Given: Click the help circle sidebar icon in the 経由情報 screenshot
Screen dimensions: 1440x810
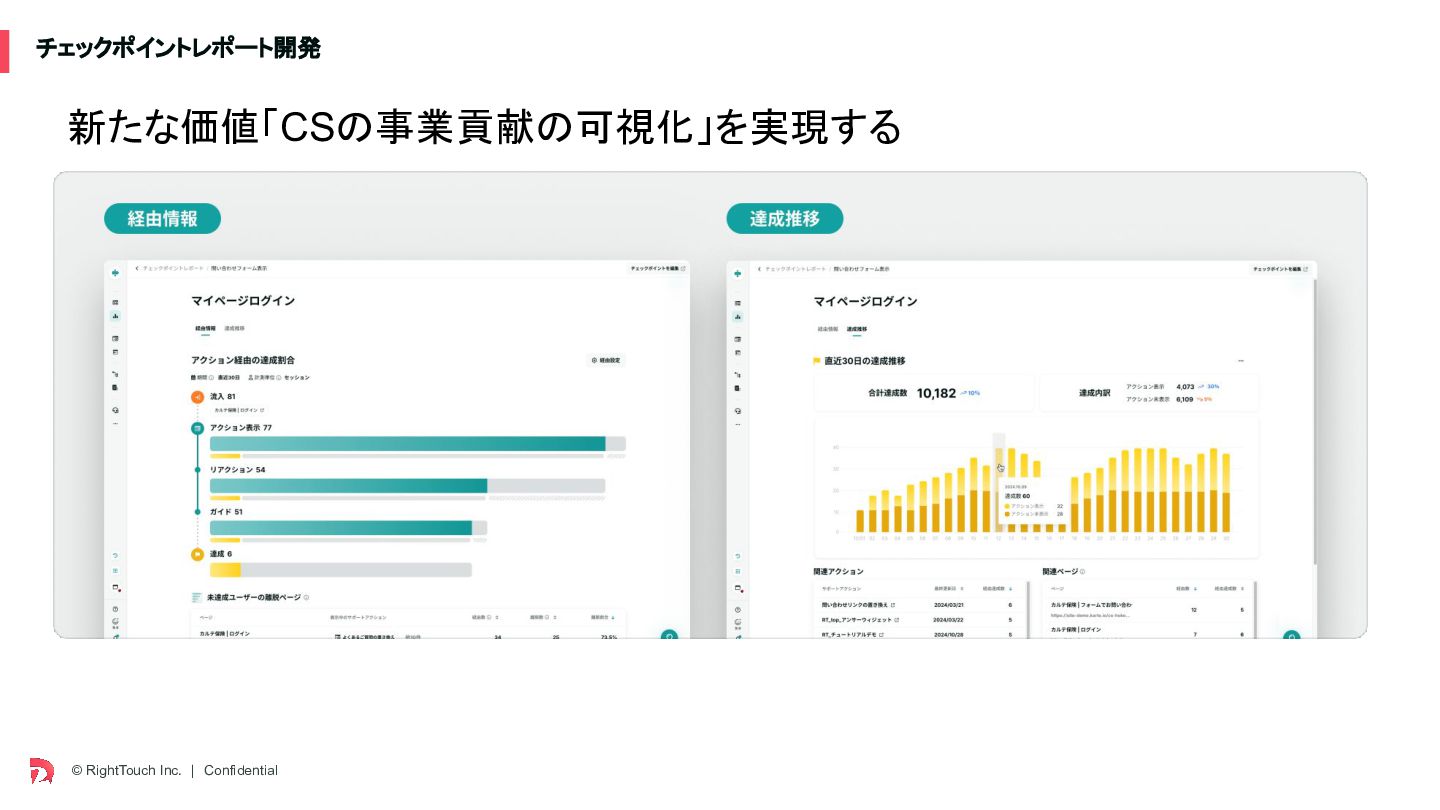Looking at the screenshot, I should point(115,609).
